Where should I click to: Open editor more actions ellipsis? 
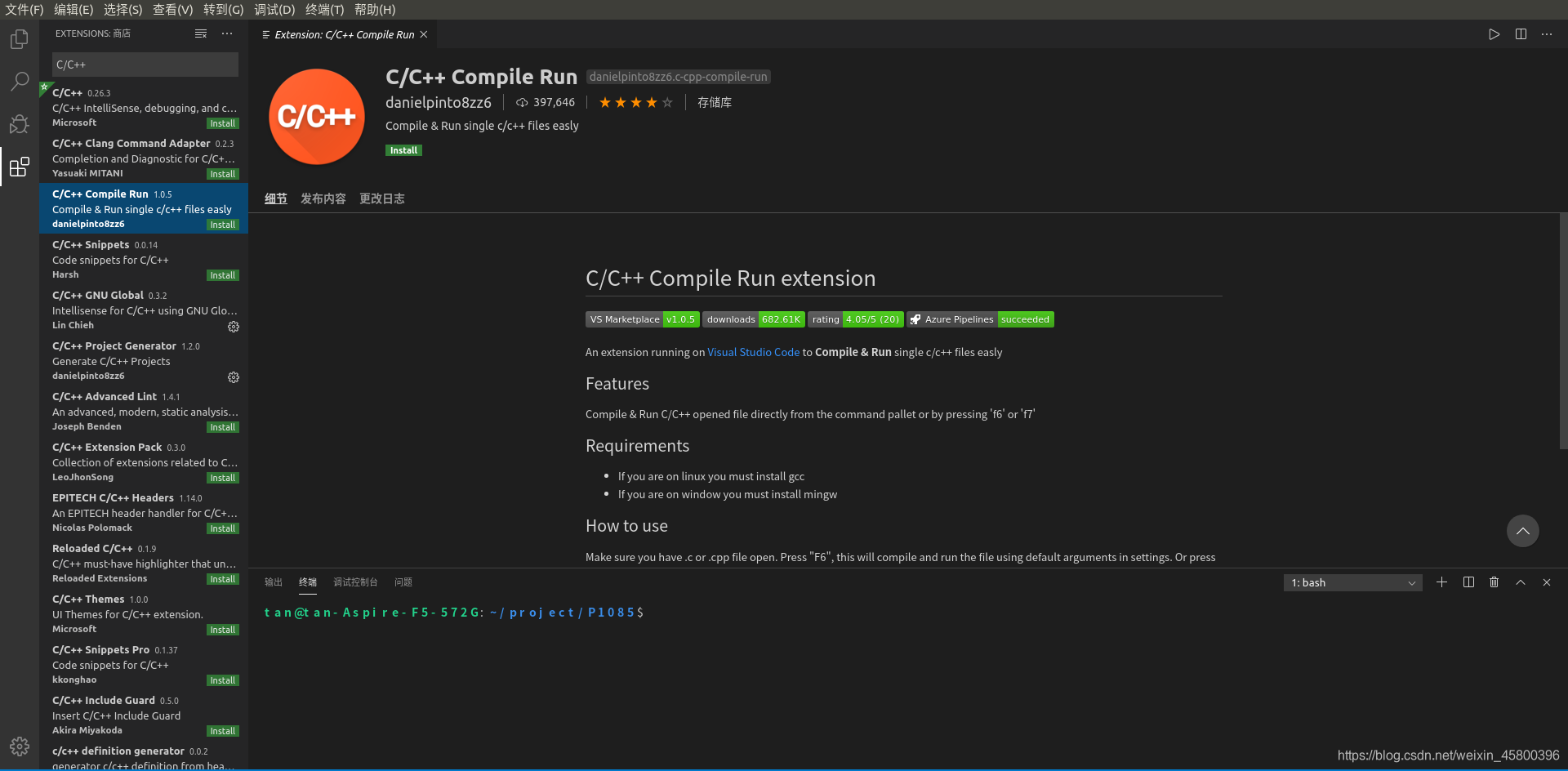(x=1547, y=34)
